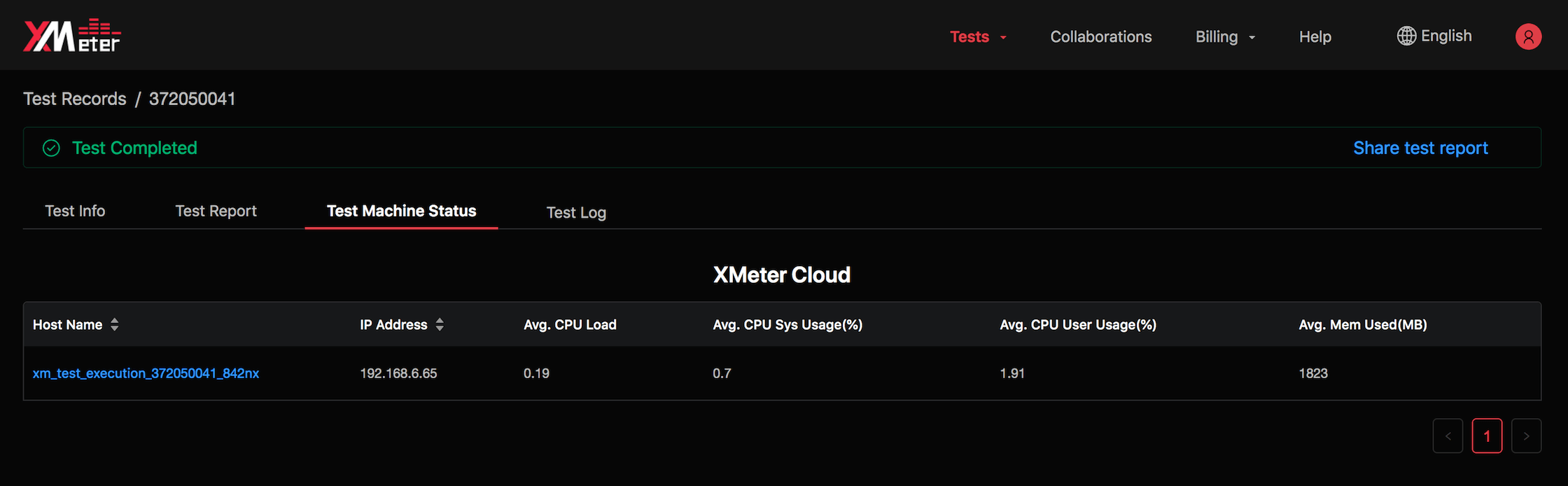Select page 1 in pagination
This screenshot has width=1568, height=486.
click(1487, 436)
